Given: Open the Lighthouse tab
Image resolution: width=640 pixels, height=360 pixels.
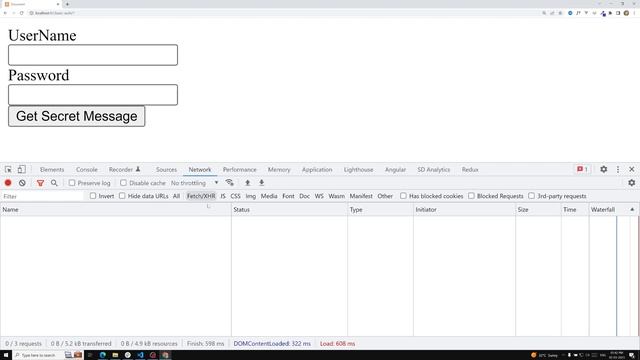Looking at the screenshot, I should coord(358,169).
